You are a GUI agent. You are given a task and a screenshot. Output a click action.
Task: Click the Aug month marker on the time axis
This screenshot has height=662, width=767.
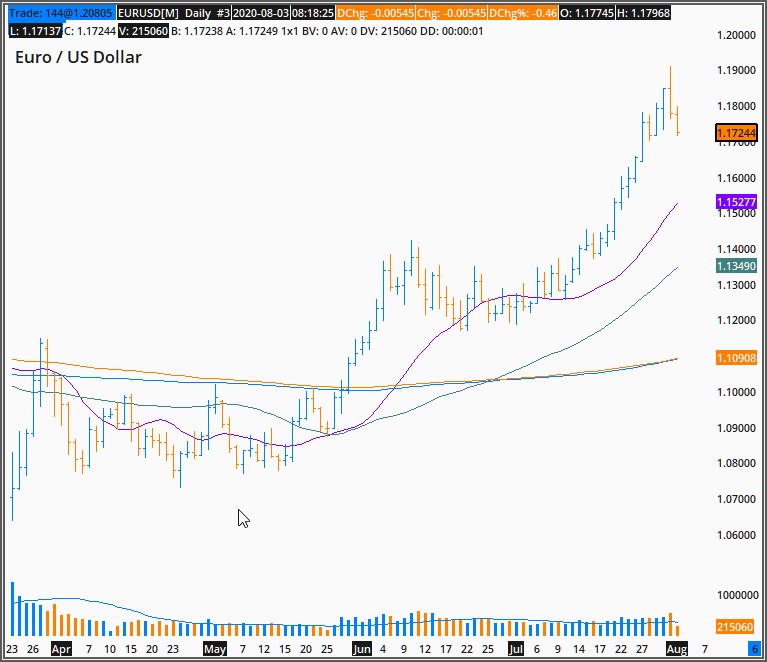tap(677, 649)
